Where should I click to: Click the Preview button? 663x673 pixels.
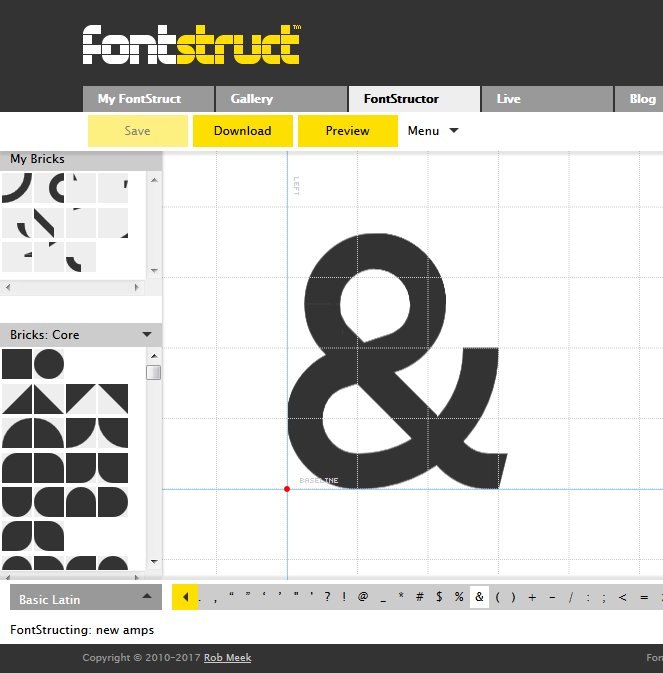point(348,131)
